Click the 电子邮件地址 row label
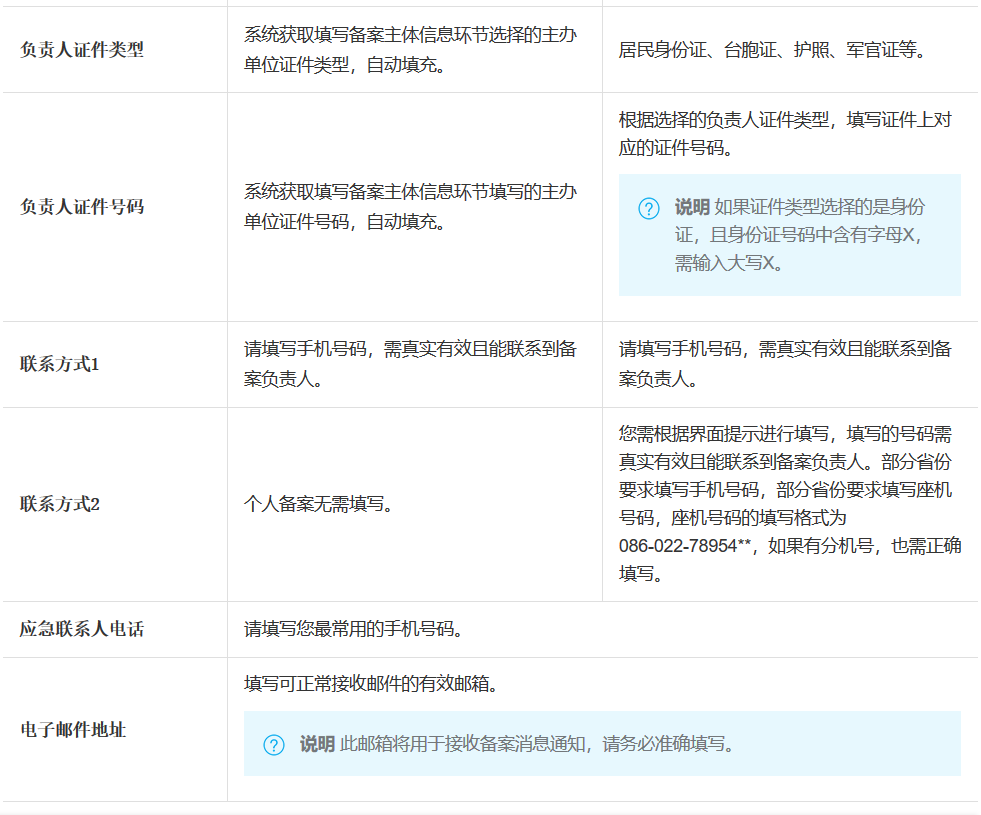This screenshot has width=981, height=815. (x=74, y=730)
